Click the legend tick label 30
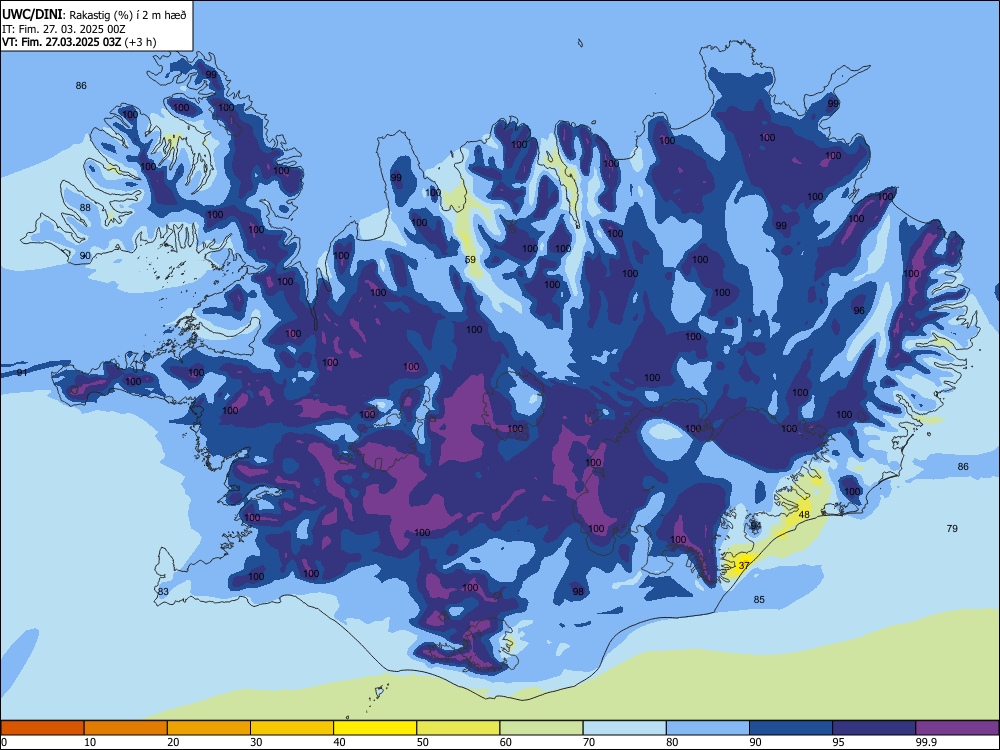This screenshot has width=1000, height=750. click(x=256, y=742)
